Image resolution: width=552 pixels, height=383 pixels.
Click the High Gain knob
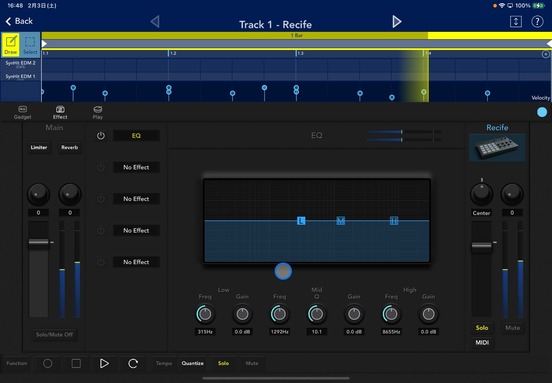428,314
